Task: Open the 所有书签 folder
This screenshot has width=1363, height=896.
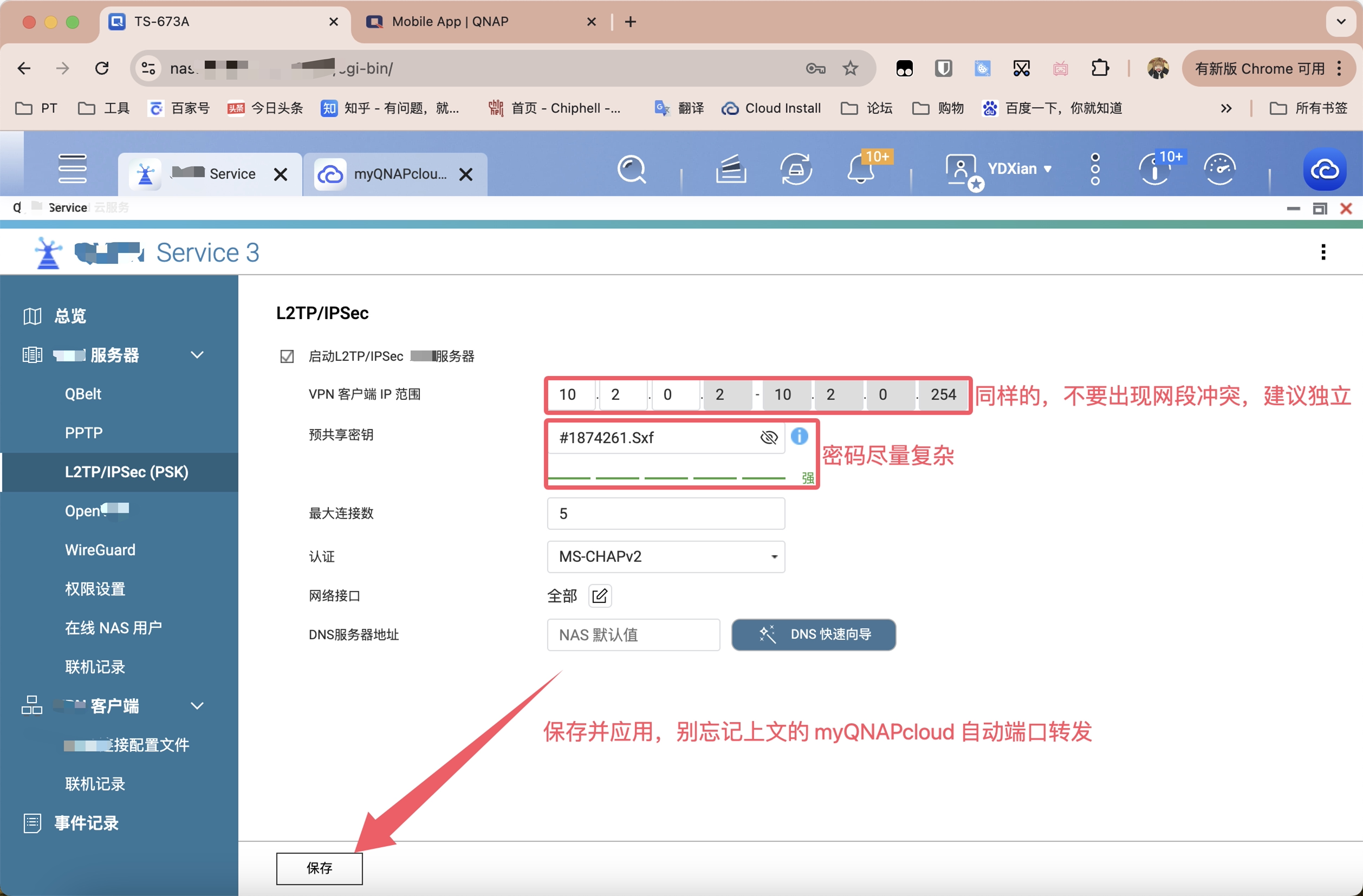Action: point(1309,108)
